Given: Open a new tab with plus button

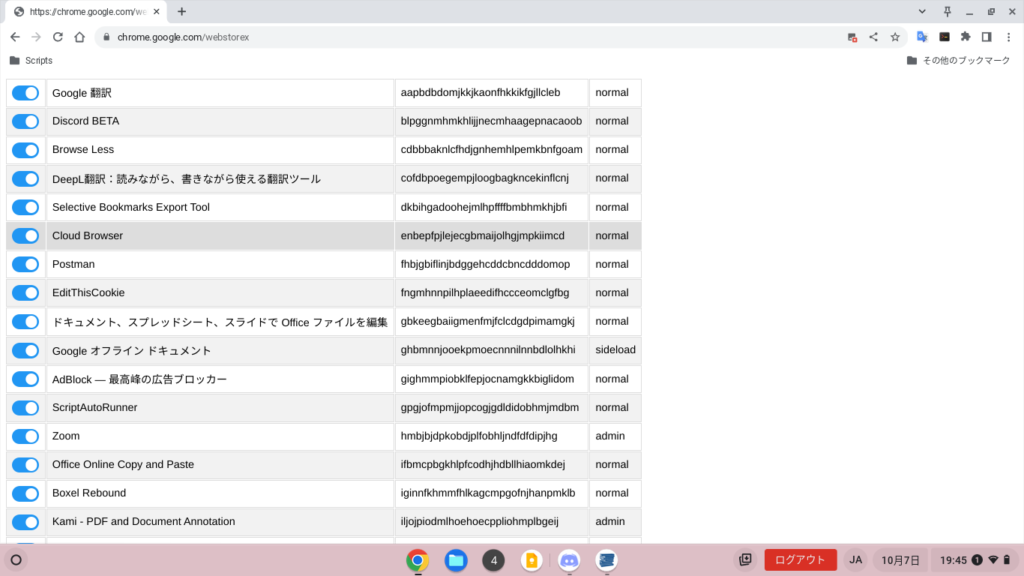Looking at the screenshot, I should (181, 11).
